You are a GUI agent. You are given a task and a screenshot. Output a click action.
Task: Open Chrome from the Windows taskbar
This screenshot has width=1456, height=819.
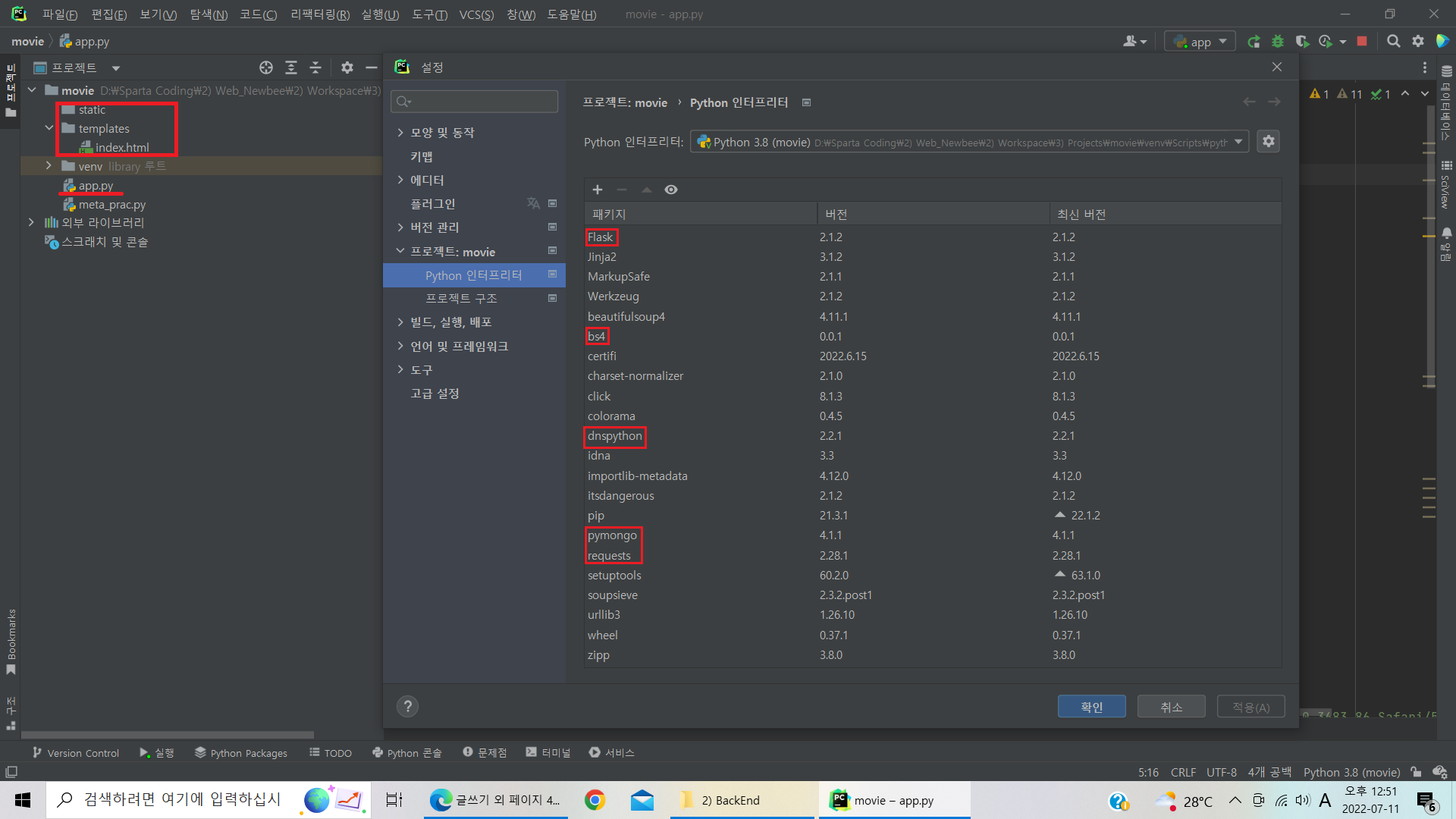click(595, 800)
